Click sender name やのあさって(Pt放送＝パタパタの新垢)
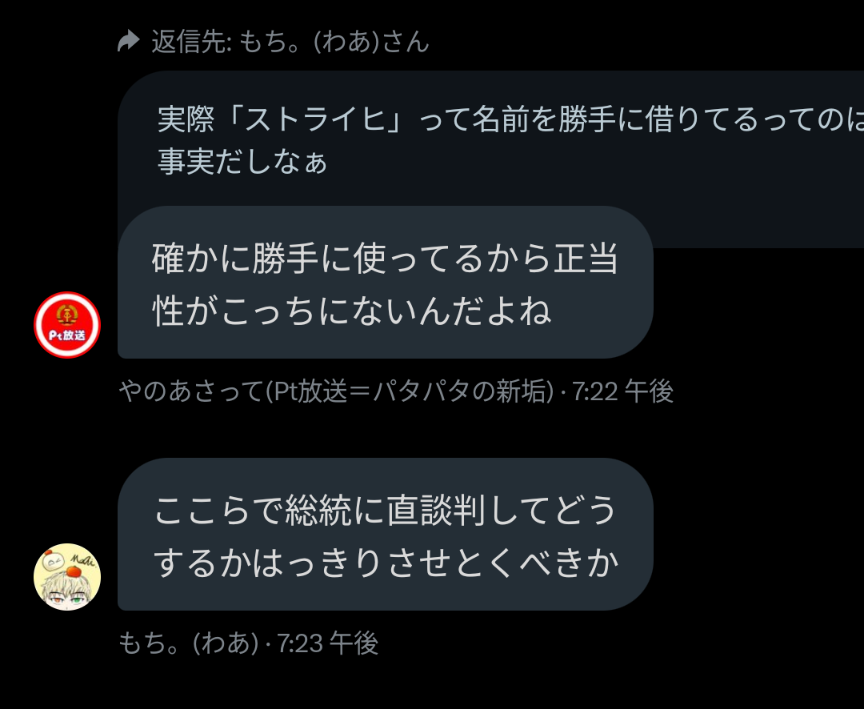The width and height of the screenshot is (864, 709). pos(336,392)
